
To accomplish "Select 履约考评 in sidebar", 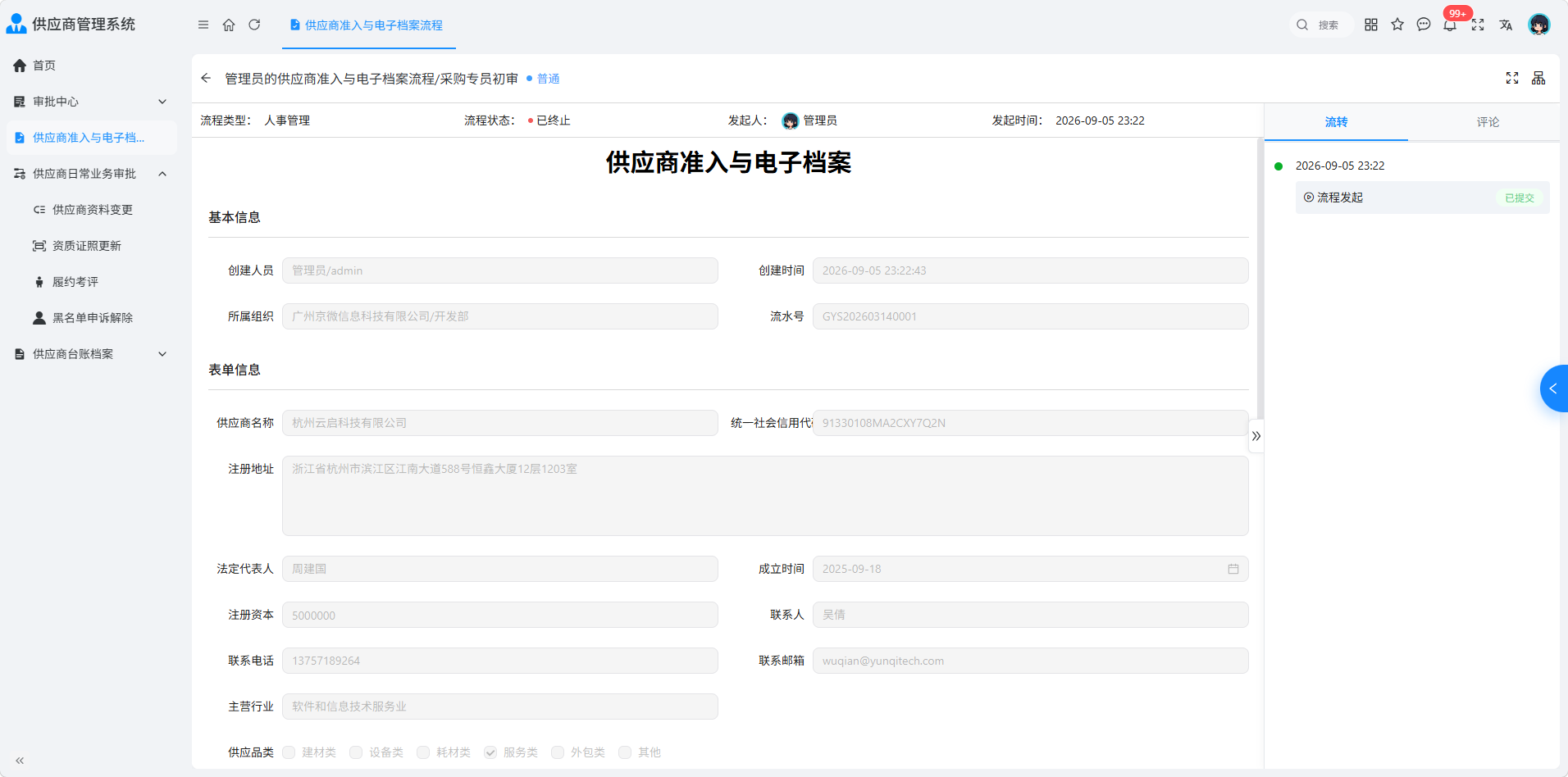I will click(x=92, y=282).
